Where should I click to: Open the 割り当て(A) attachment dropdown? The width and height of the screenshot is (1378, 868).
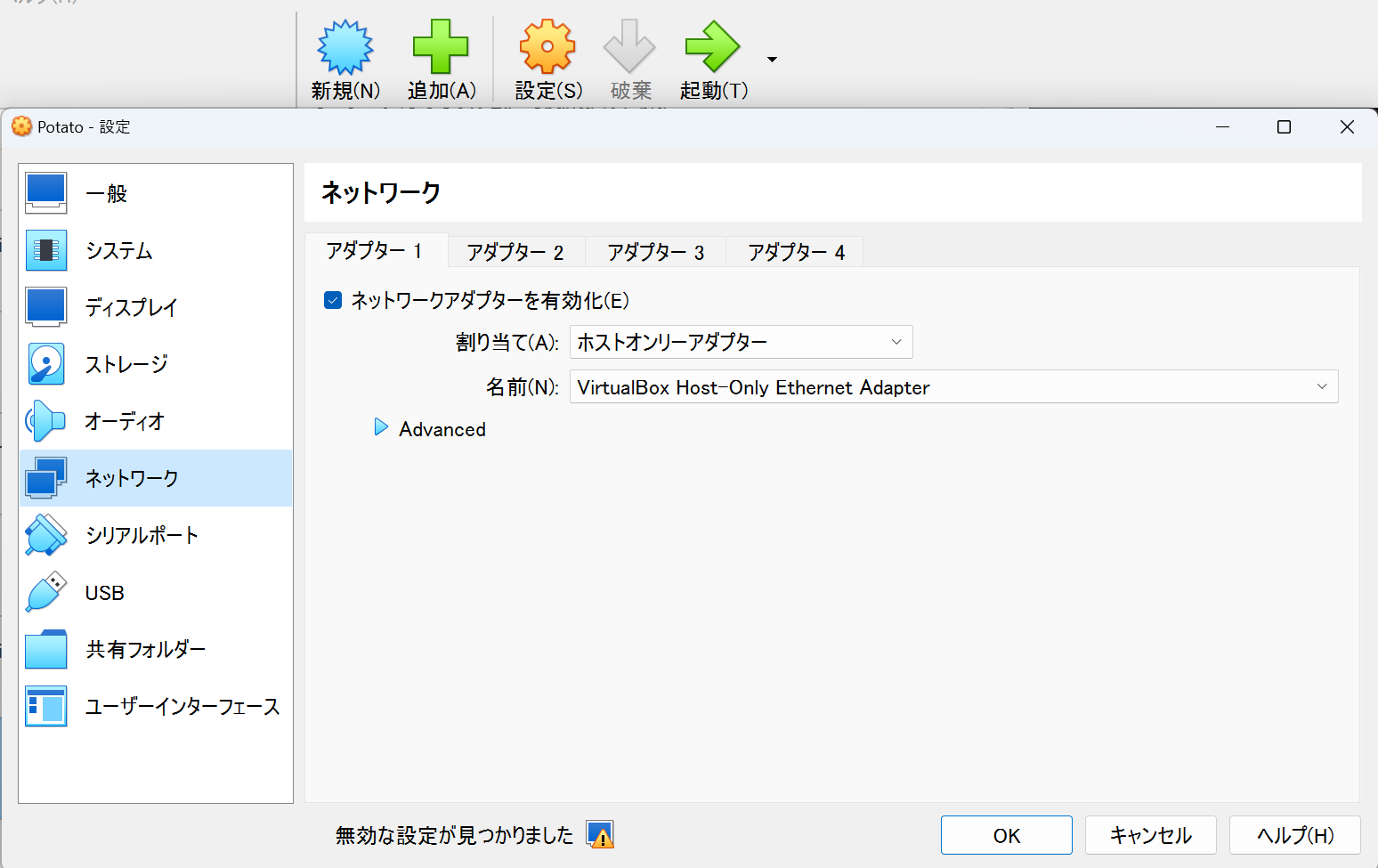741,342
